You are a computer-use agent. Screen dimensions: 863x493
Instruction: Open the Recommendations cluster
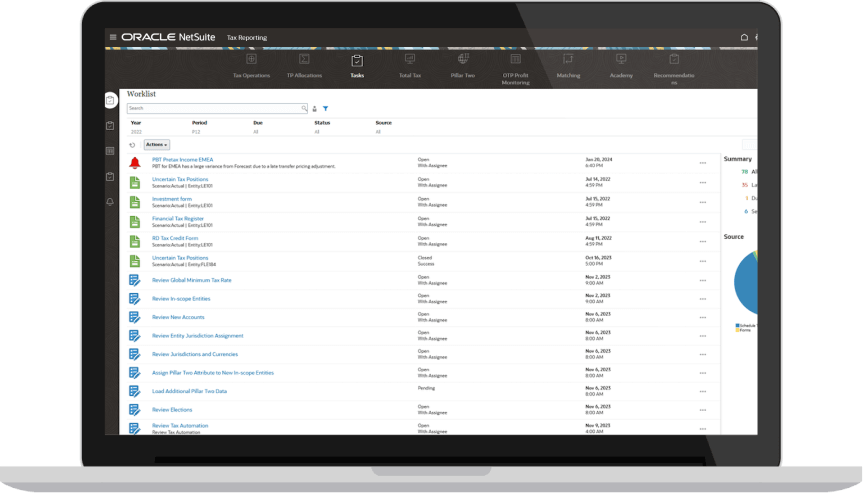pyautogui.click(x=674, y=69)
